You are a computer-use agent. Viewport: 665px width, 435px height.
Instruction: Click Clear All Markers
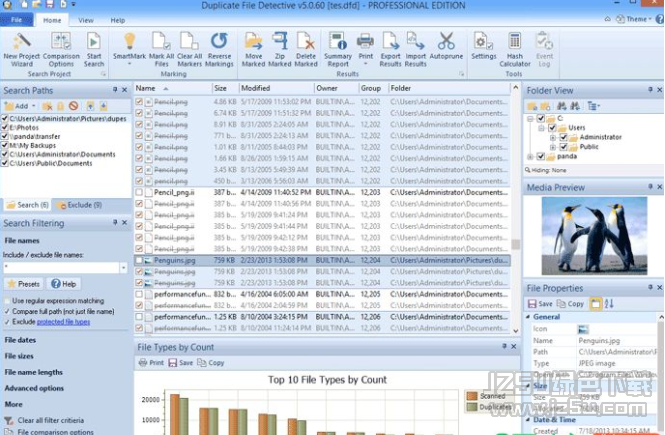coord(189,50)
